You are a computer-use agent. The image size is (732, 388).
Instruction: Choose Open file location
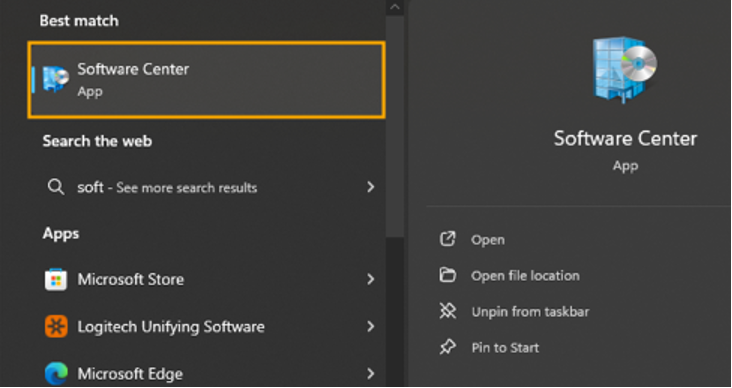point(525,276)
